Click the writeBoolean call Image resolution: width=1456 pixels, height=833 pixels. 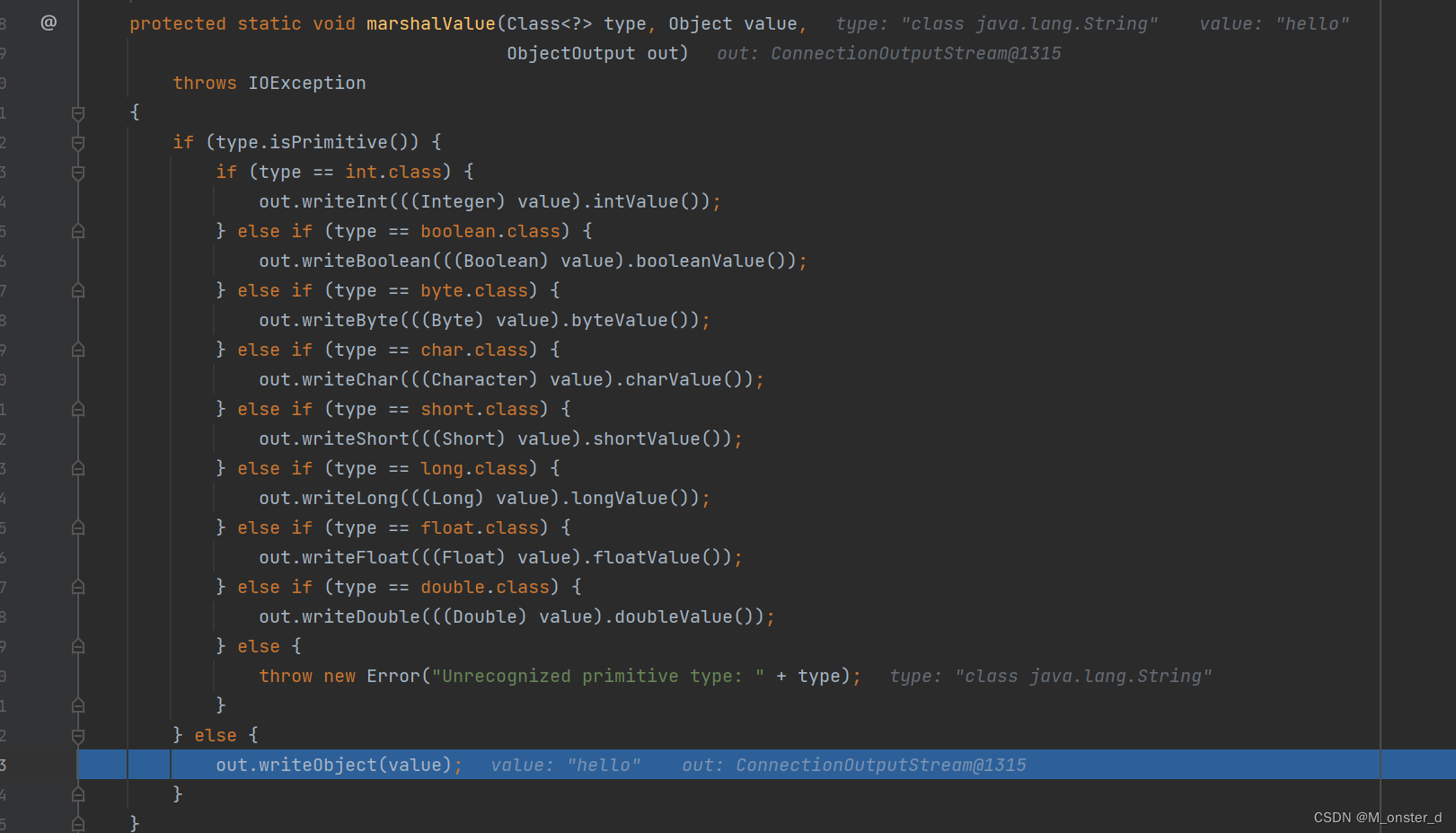366,261
